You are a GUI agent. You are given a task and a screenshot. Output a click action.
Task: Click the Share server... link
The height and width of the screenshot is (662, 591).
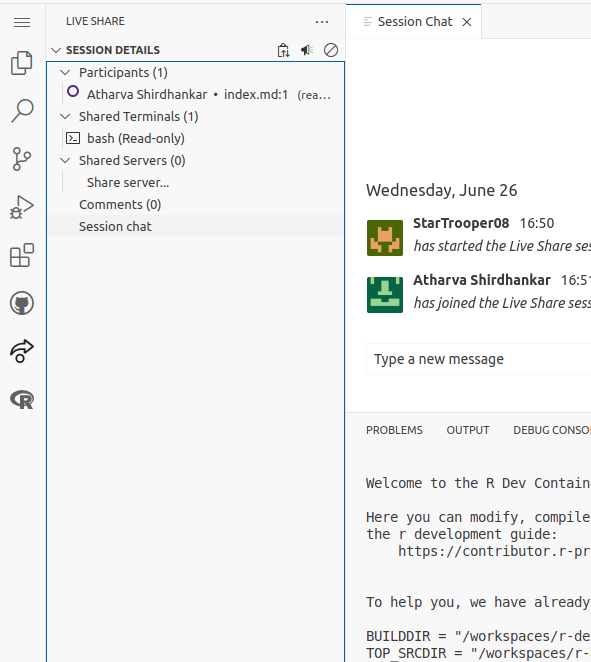128,182
